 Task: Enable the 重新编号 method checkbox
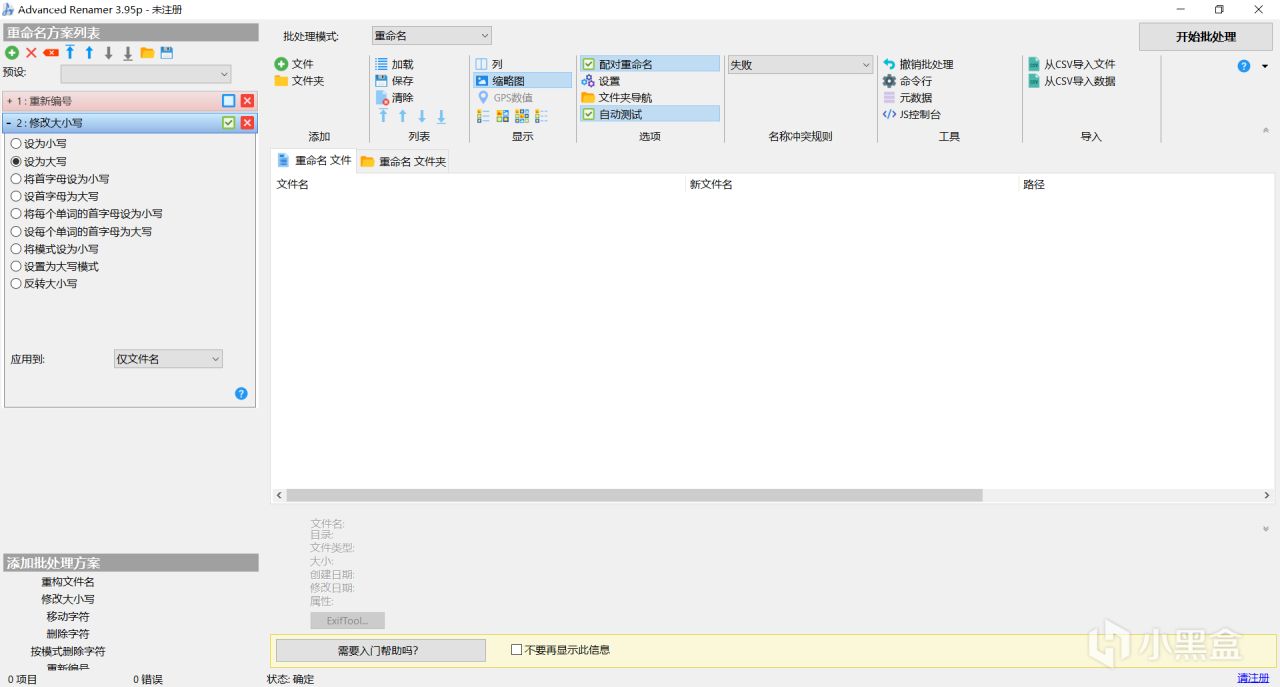229,101
